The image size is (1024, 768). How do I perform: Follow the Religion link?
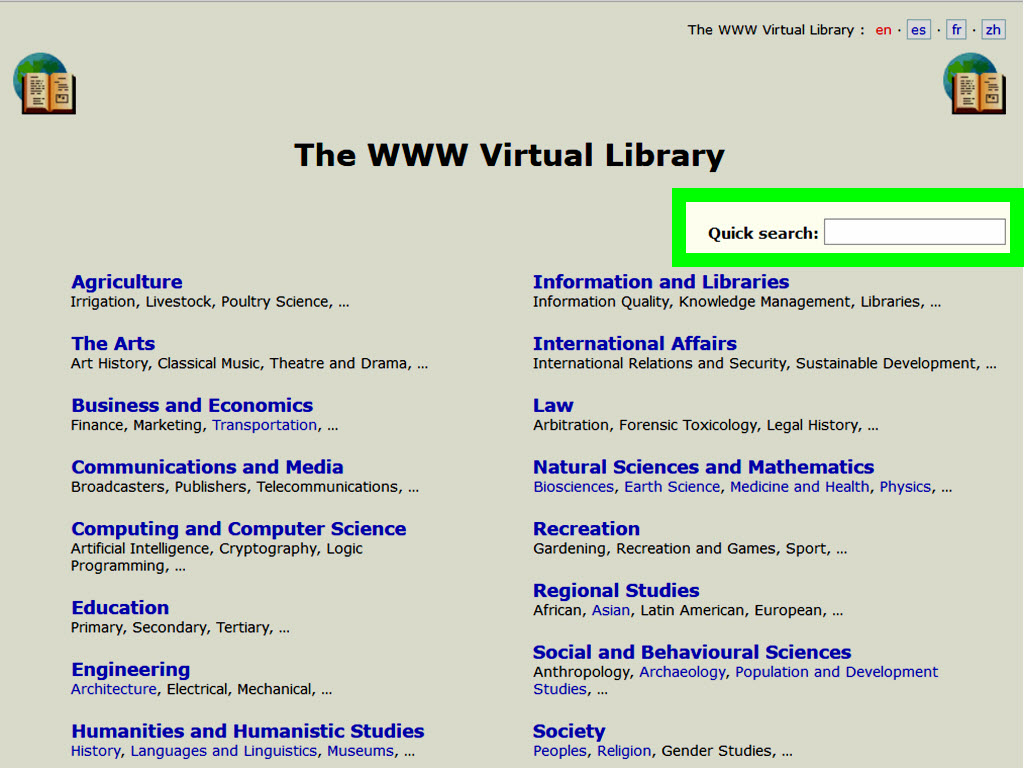pos(624,751)
